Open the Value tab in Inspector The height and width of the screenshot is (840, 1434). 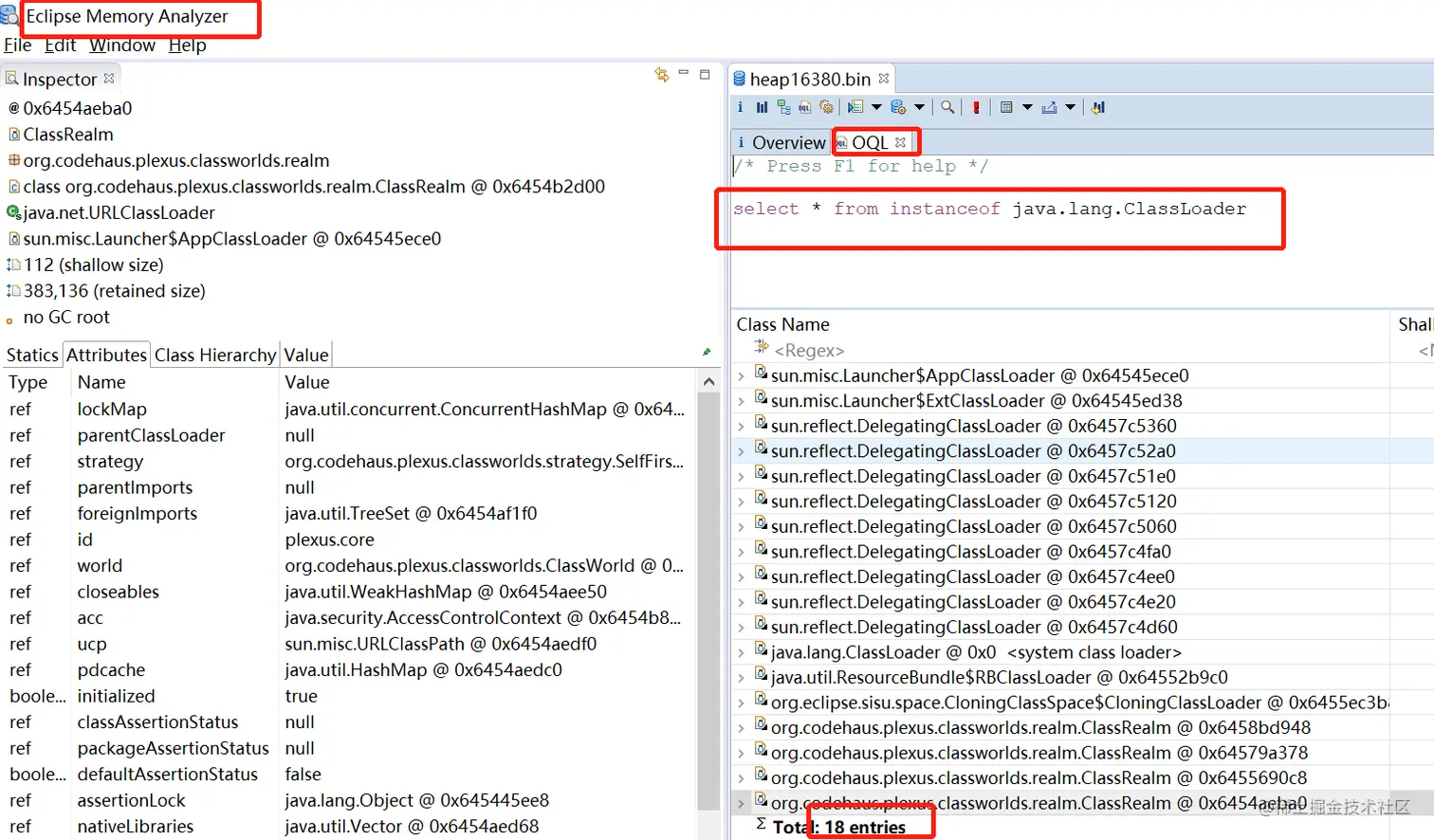pyautogui.click(x=306, y=355)
